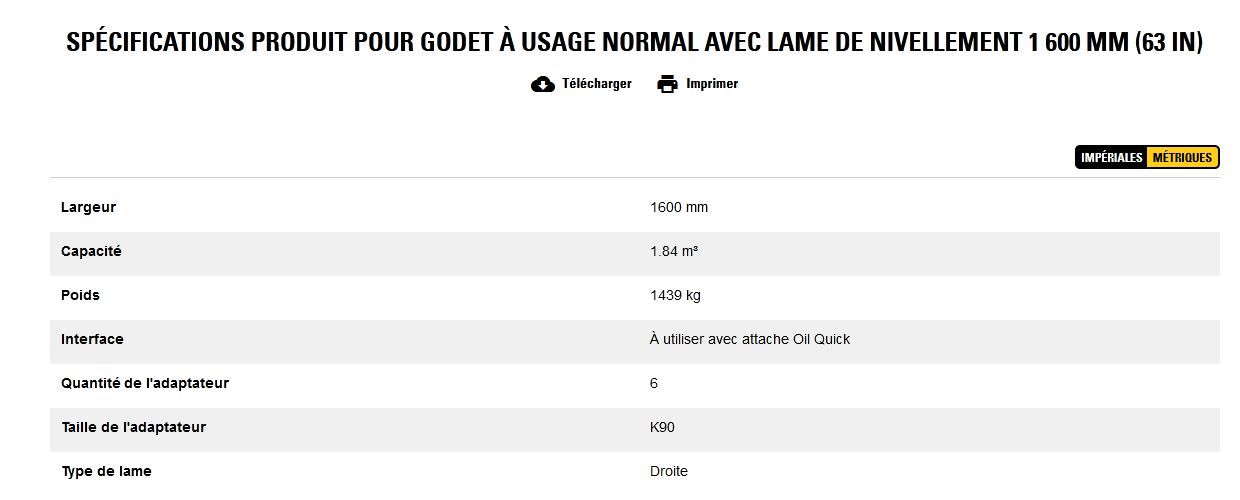Select the Poids row label
This screenshot has width=1240, height=500.
click(81, 296)
